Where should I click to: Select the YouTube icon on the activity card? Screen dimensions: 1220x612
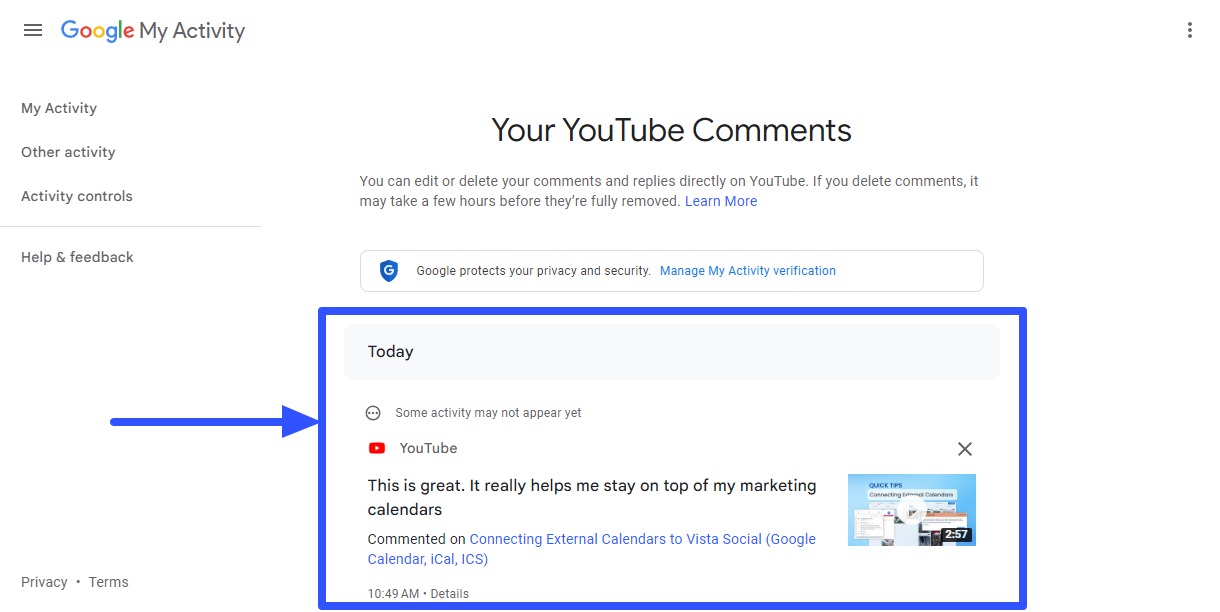pos(377,448)
